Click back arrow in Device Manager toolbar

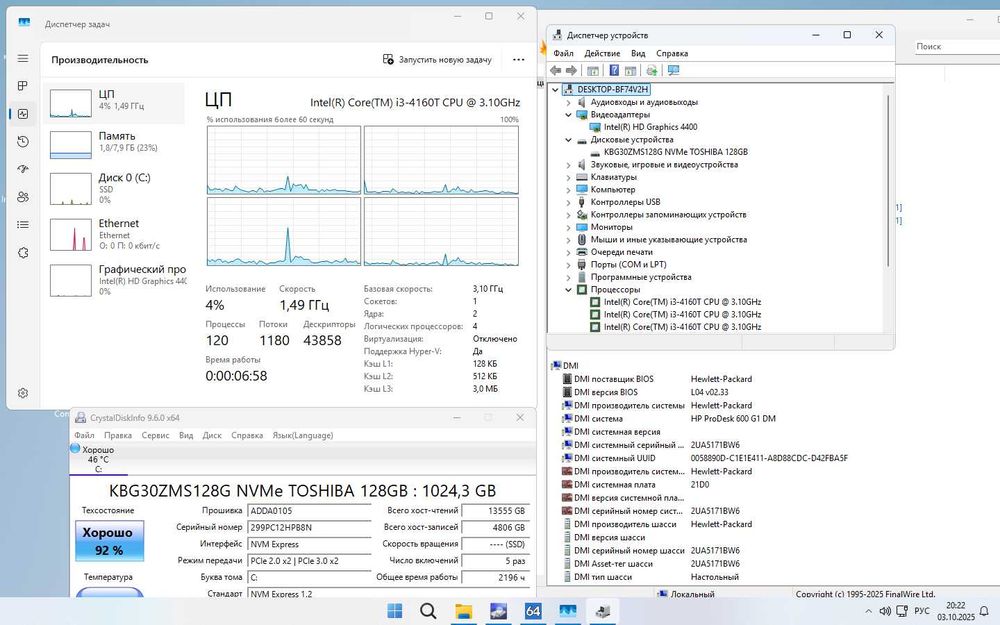(x=555, y=70)
